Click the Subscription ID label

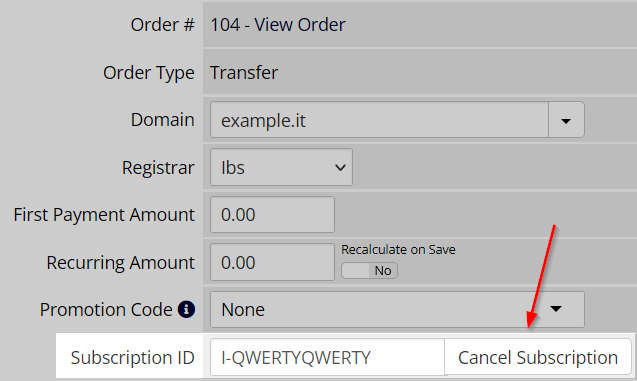tap(132, 357)
